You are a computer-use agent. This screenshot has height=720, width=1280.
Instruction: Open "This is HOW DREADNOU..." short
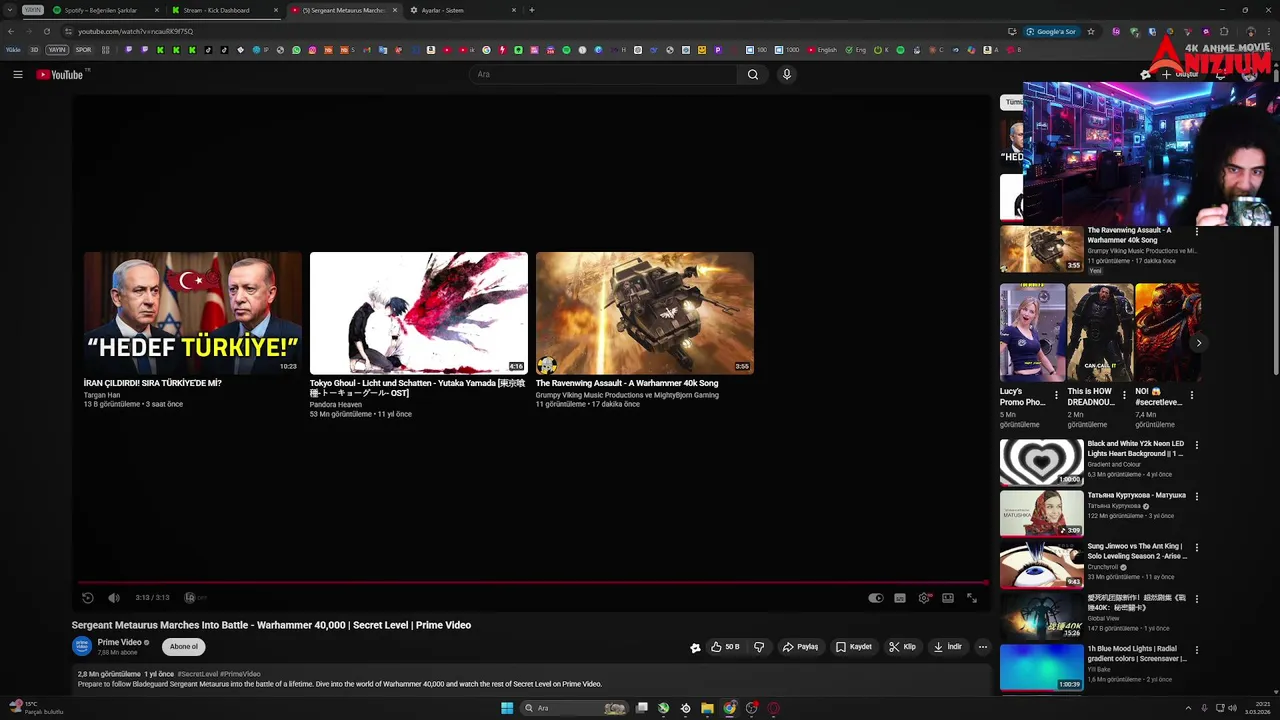point(1100,333)
